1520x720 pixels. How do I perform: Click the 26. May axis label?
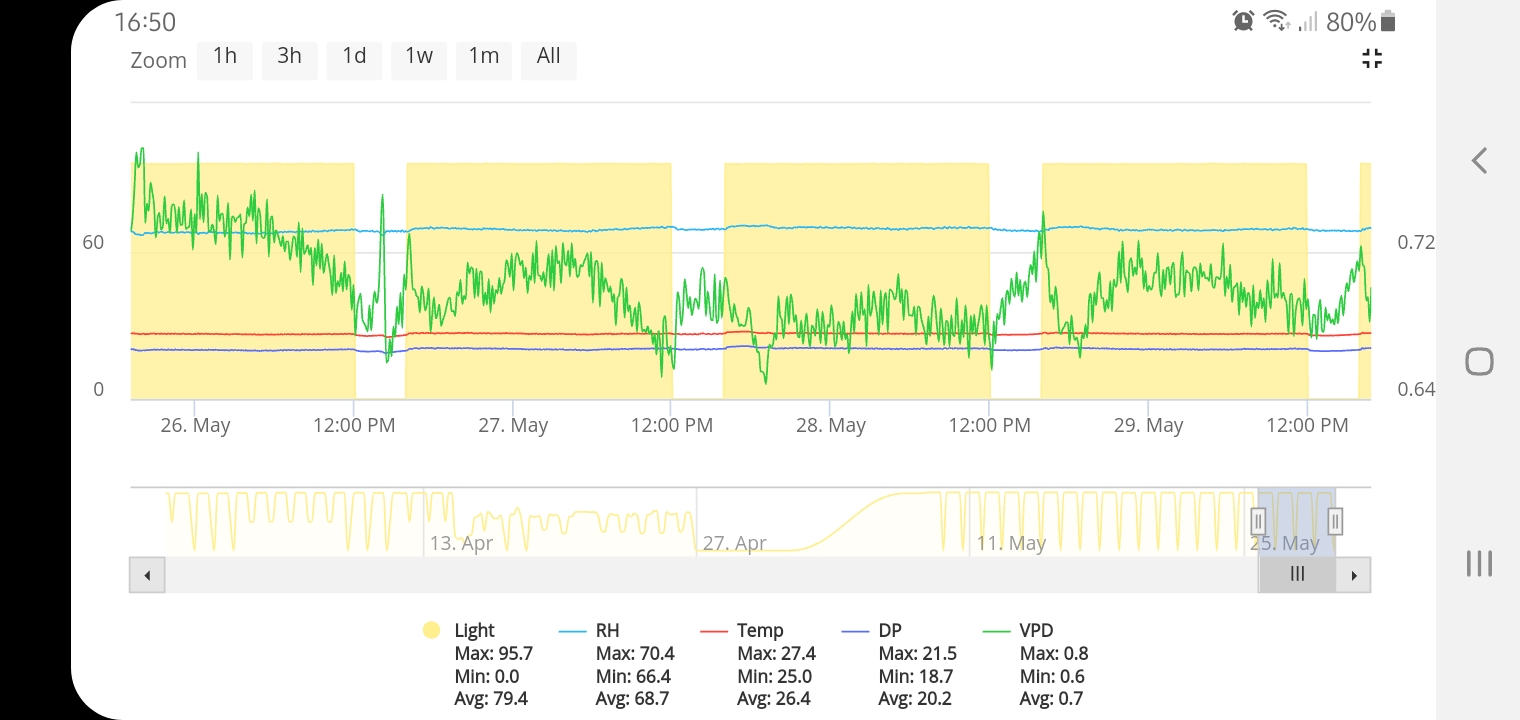tap(195, 425)
